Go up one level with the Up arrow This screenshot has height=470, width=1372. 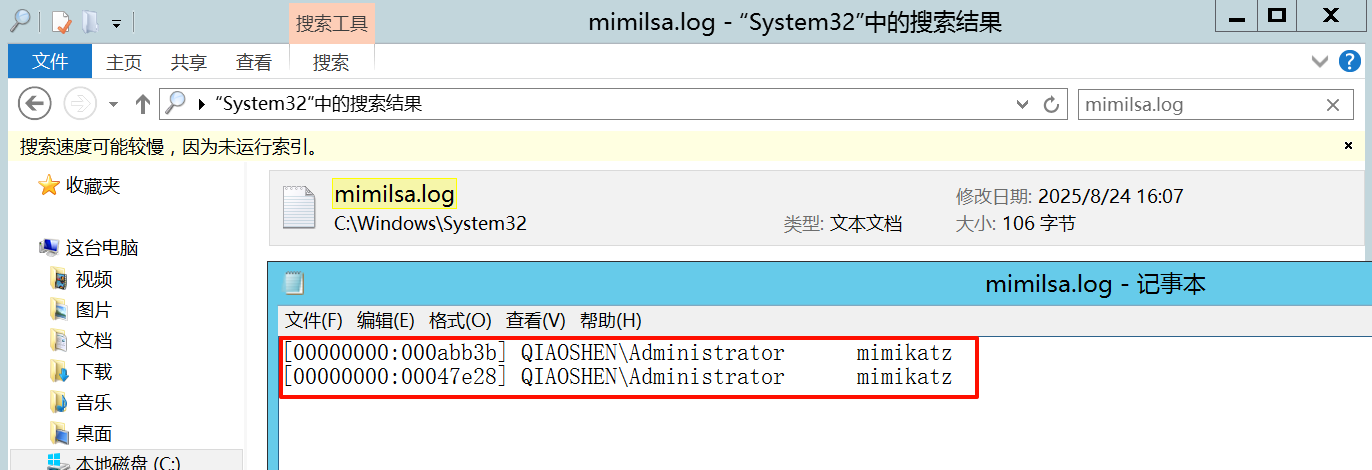tap(142, 104)
